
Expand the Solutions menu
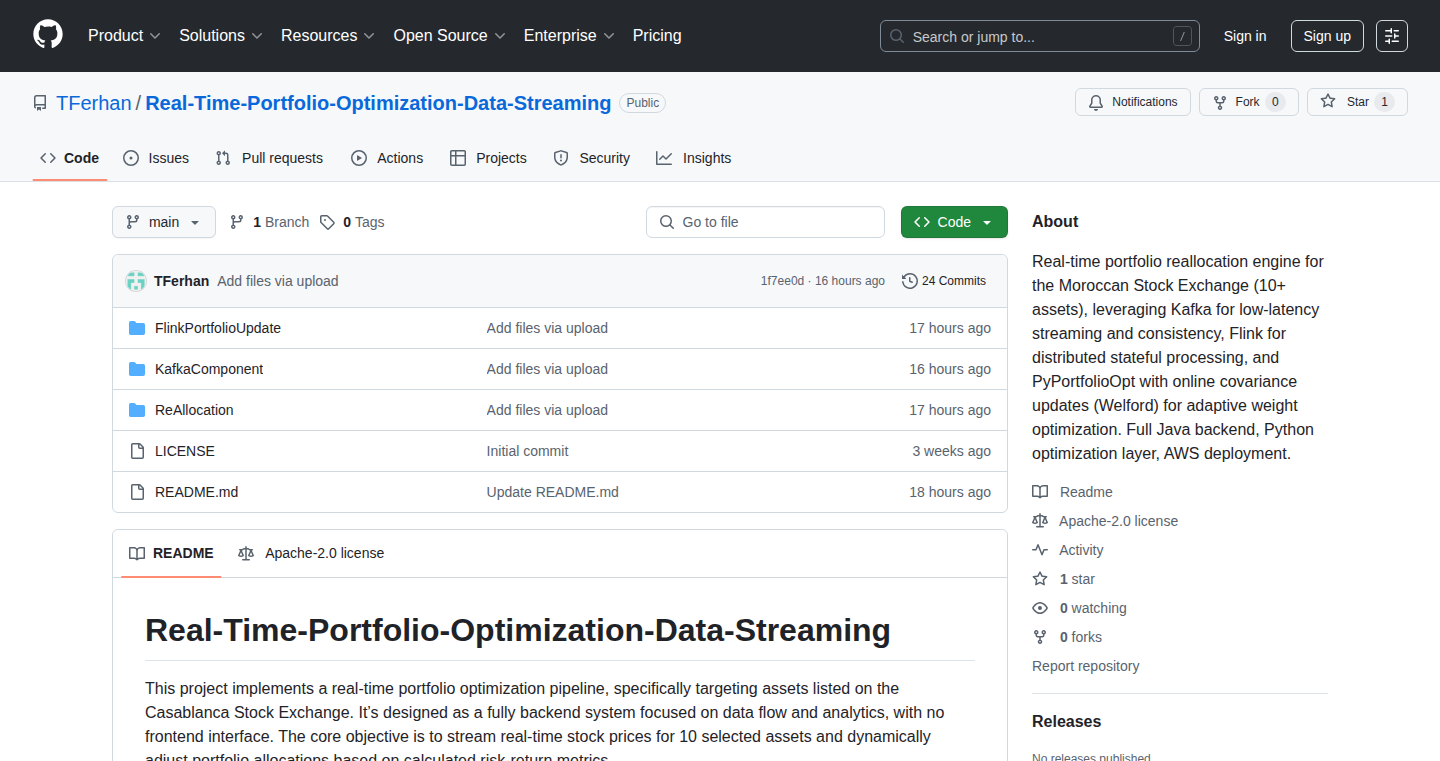(221, 36)
